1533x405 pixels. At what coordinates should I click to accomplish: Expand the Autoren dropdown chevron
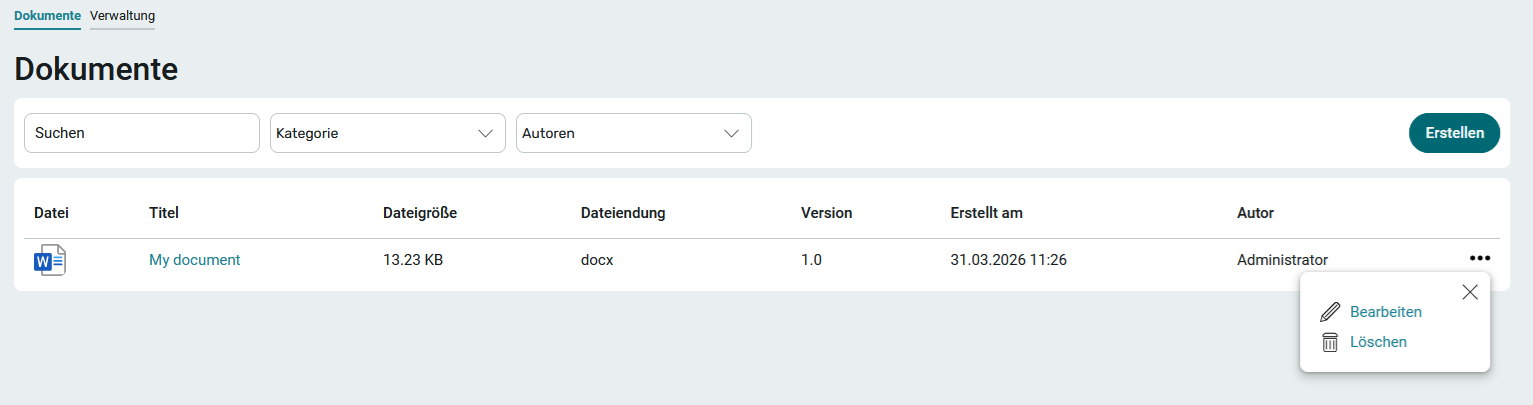(x=732, y=133)
